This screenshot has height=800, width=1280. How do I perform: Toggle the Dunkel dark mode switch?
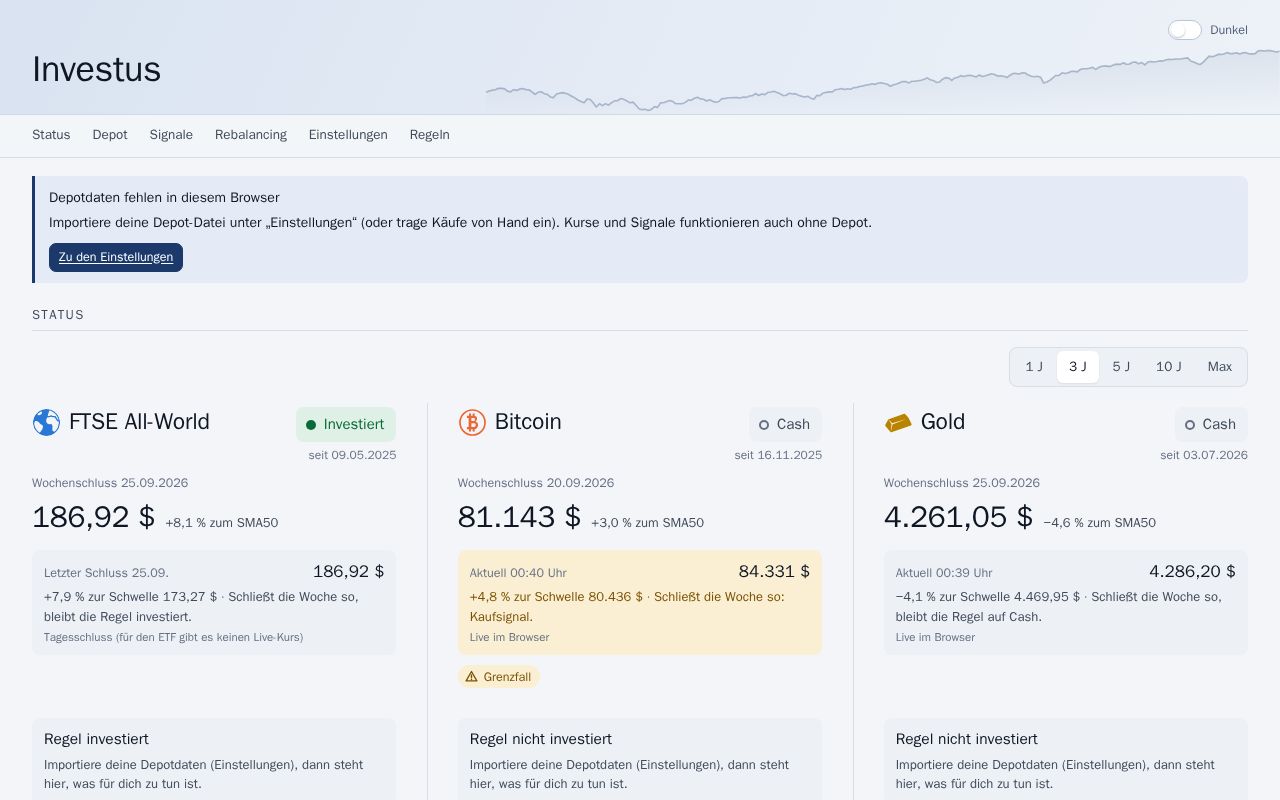1185,30
